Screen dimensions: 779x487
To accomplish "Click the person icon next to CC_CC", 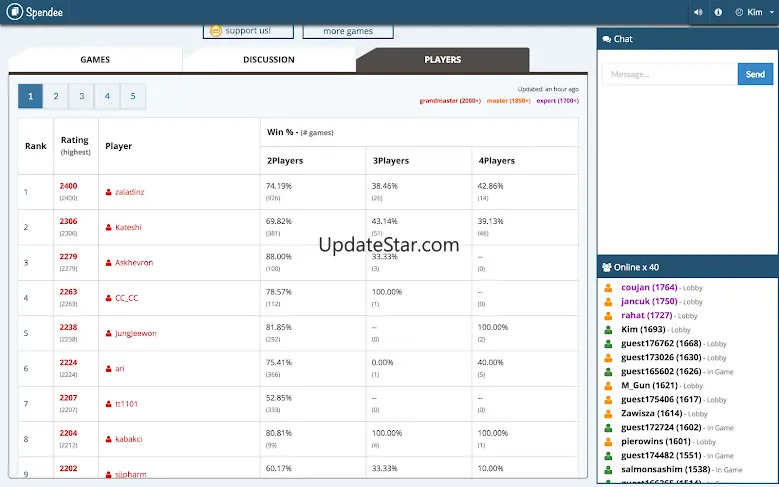I will tap(108, 298).
